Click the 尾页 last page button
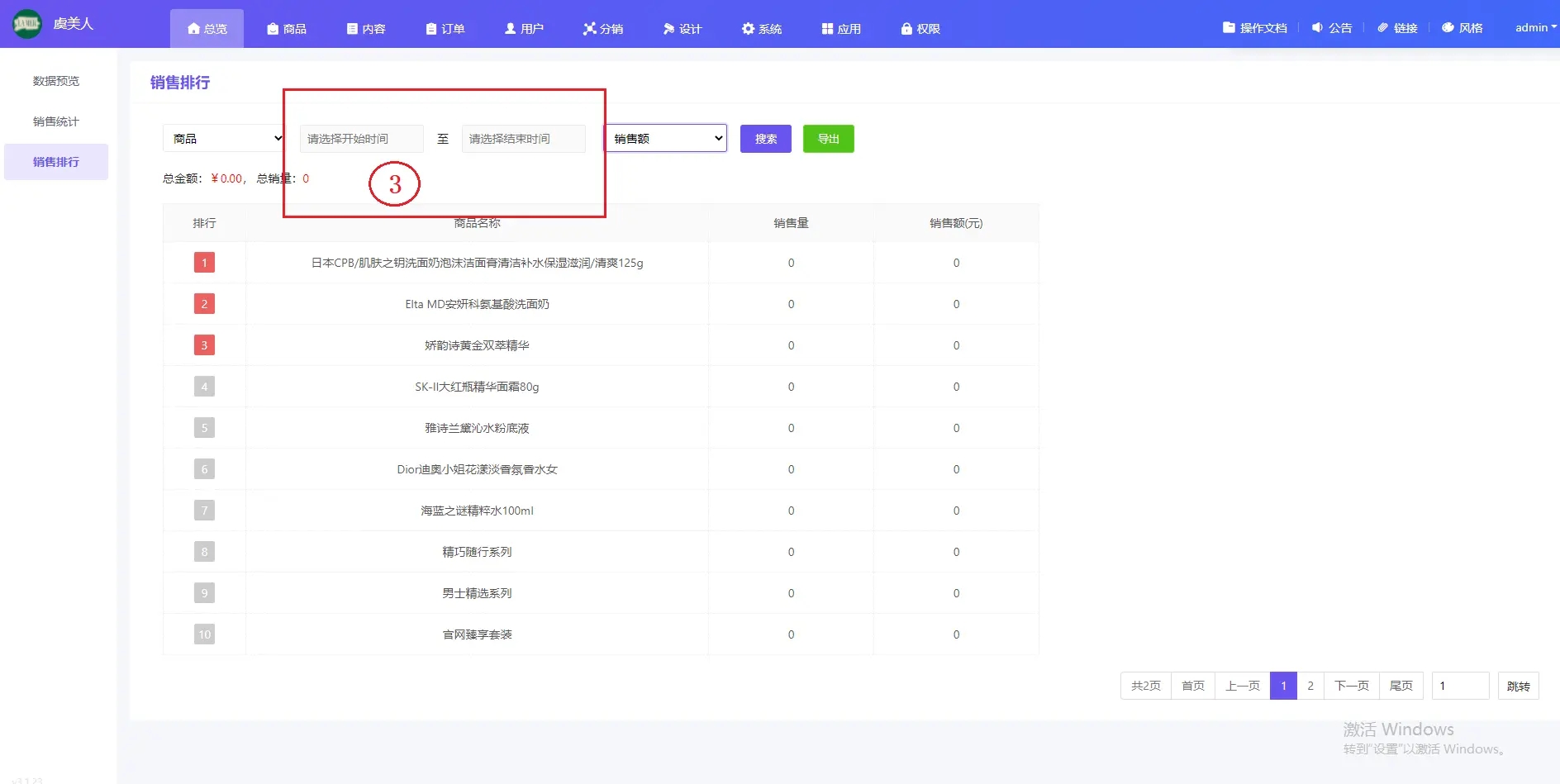Viewport: 1560px width, 784px height. click(1401, 686)
